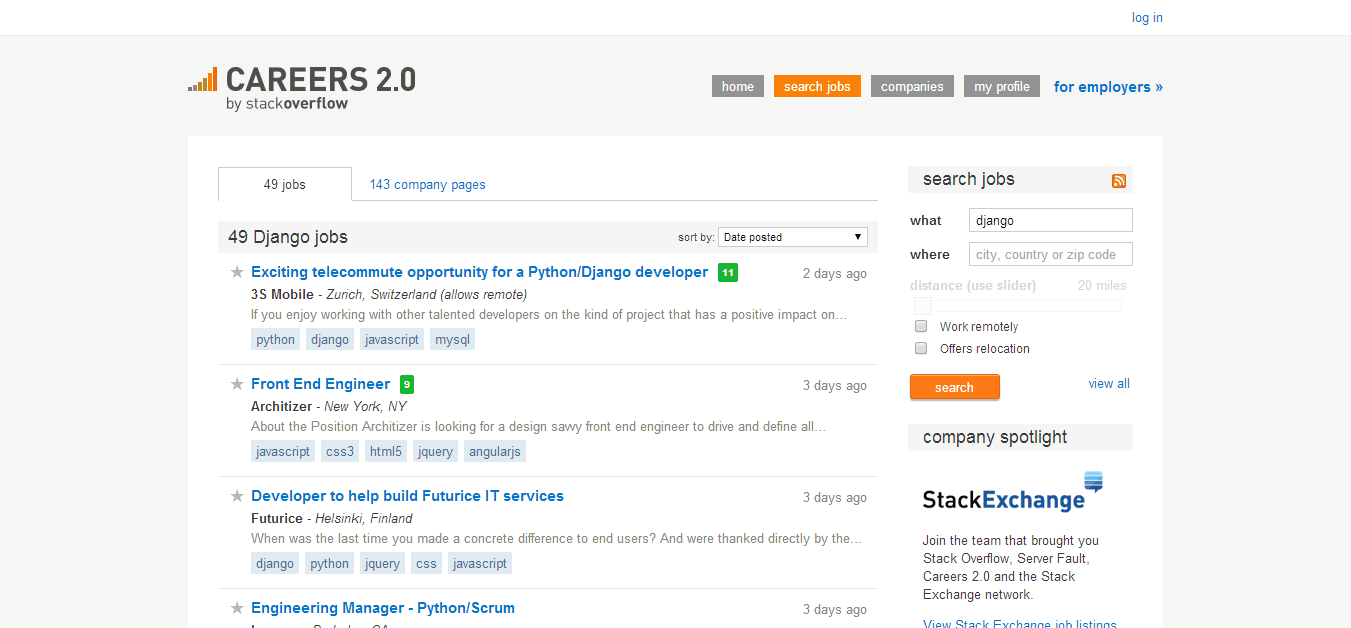Open the Front End Engineer job title

(320, 384)
